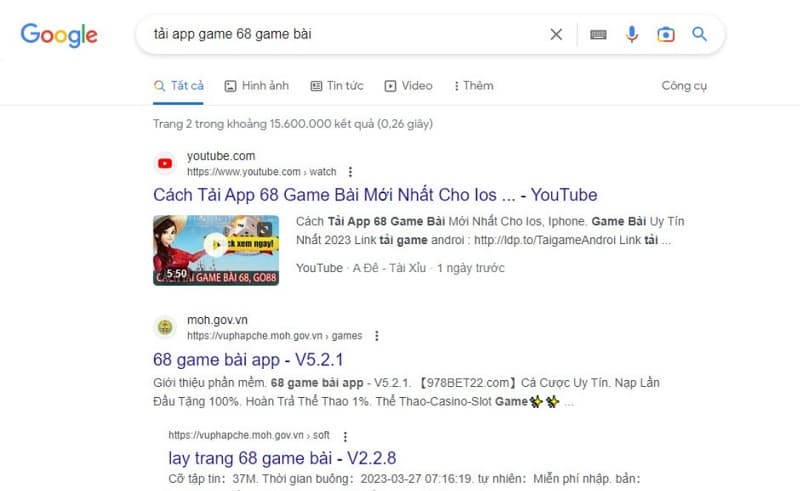Click the A Đề - Tài Xỉu channel name

pyautogui.click(x=389, y=268)
